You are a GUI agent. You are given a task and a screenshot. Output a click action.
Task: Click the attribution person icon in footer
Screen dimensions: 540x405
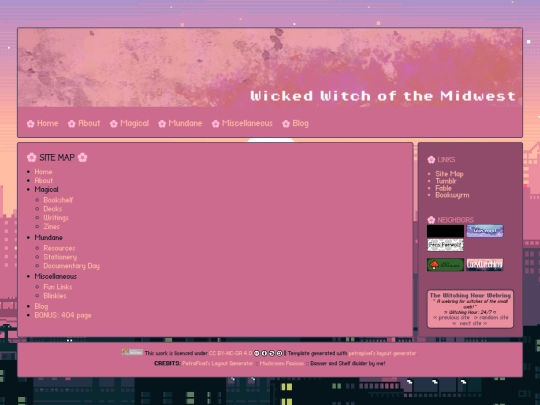tap(264, 353)
